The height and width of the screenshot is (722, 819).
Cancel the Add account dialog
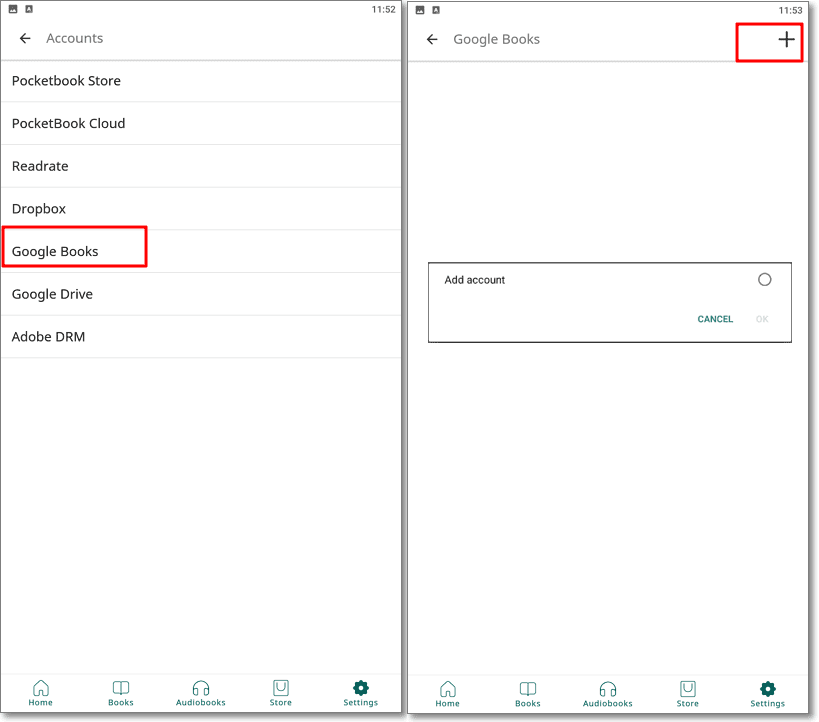click(x=715, y=319)
